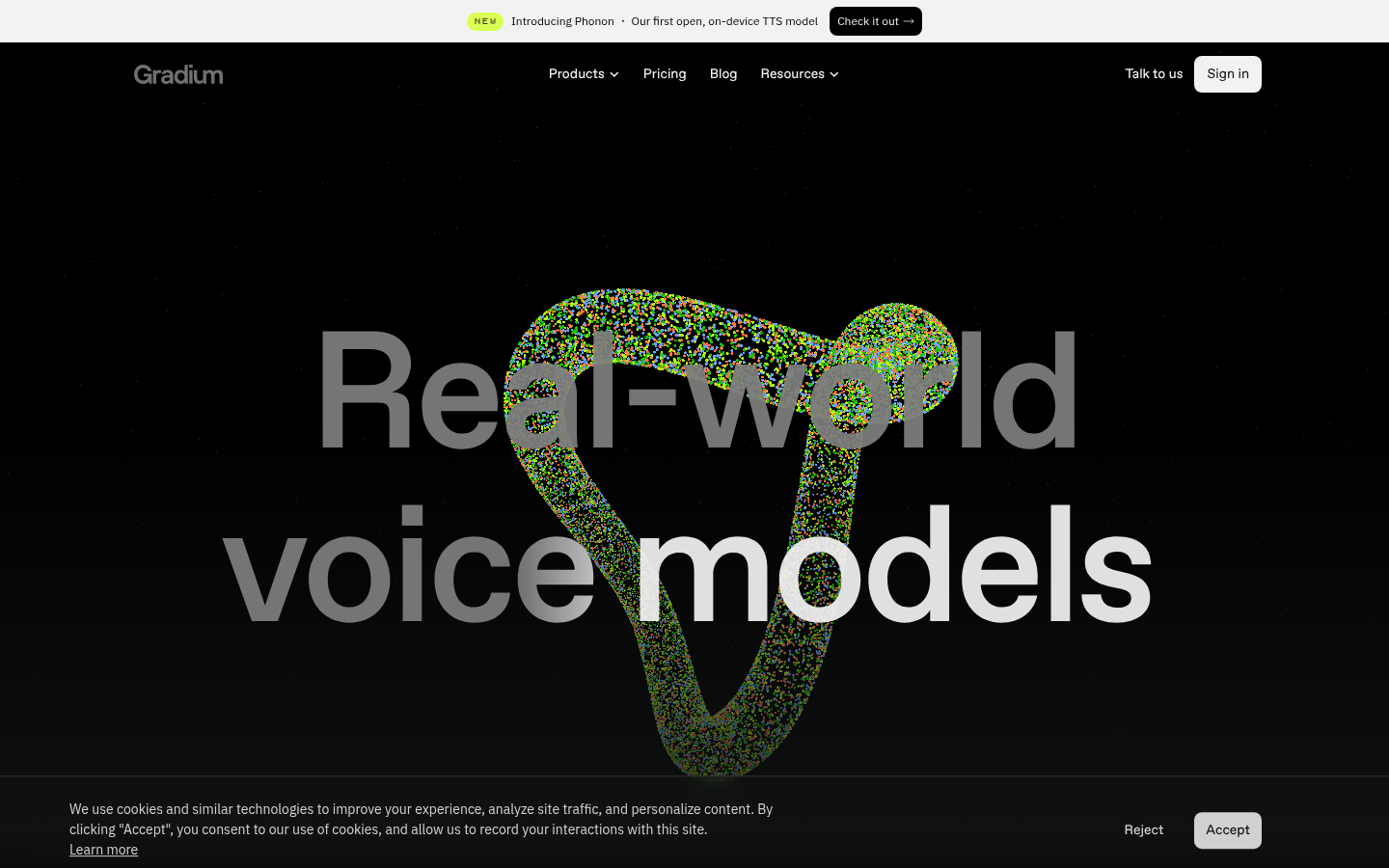Expand the Resources dropdown menu

point(800,74)
